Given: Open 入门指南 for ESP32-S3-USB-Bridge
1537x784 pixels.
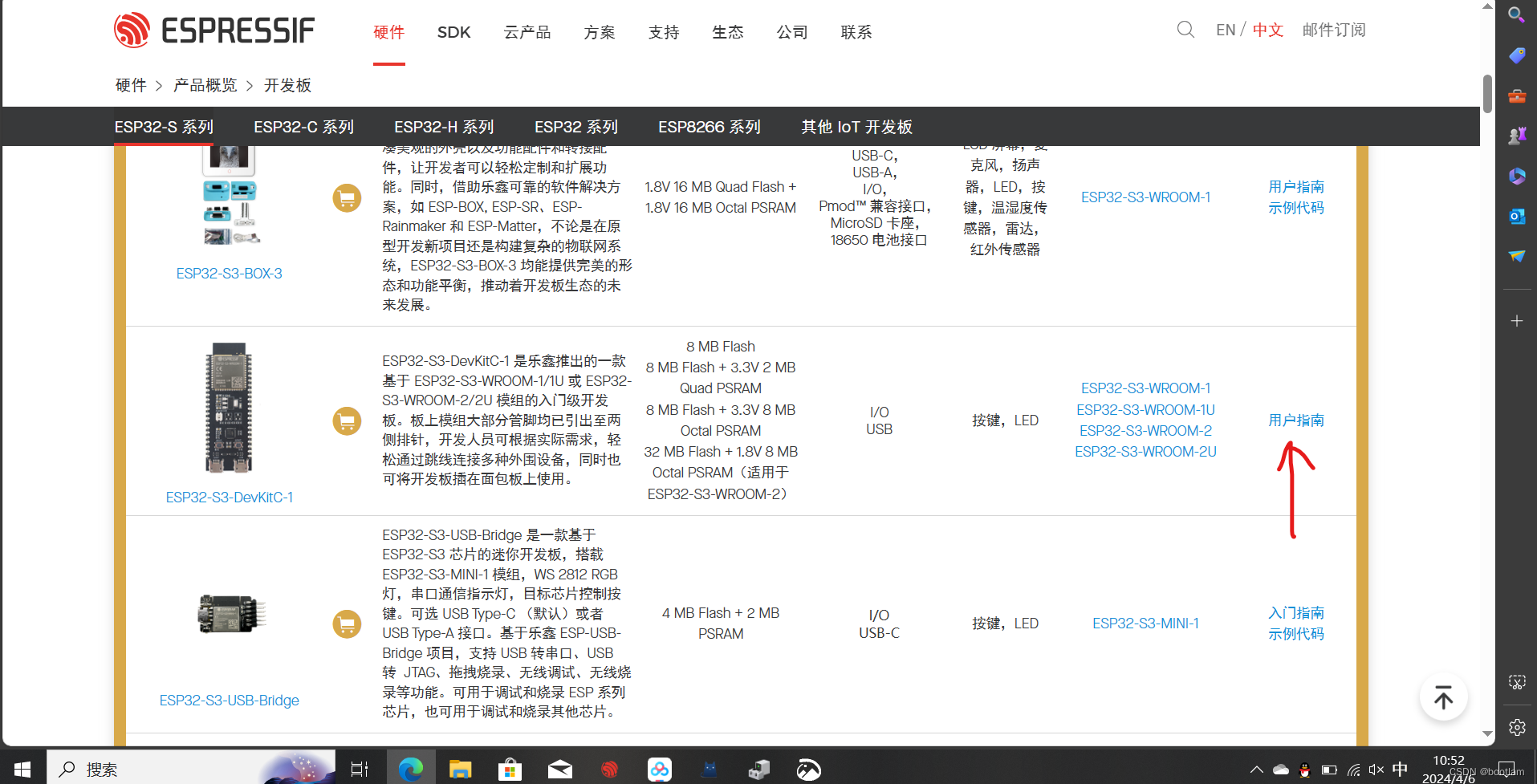Looking at the screenshot, I should pos(1296,613).
